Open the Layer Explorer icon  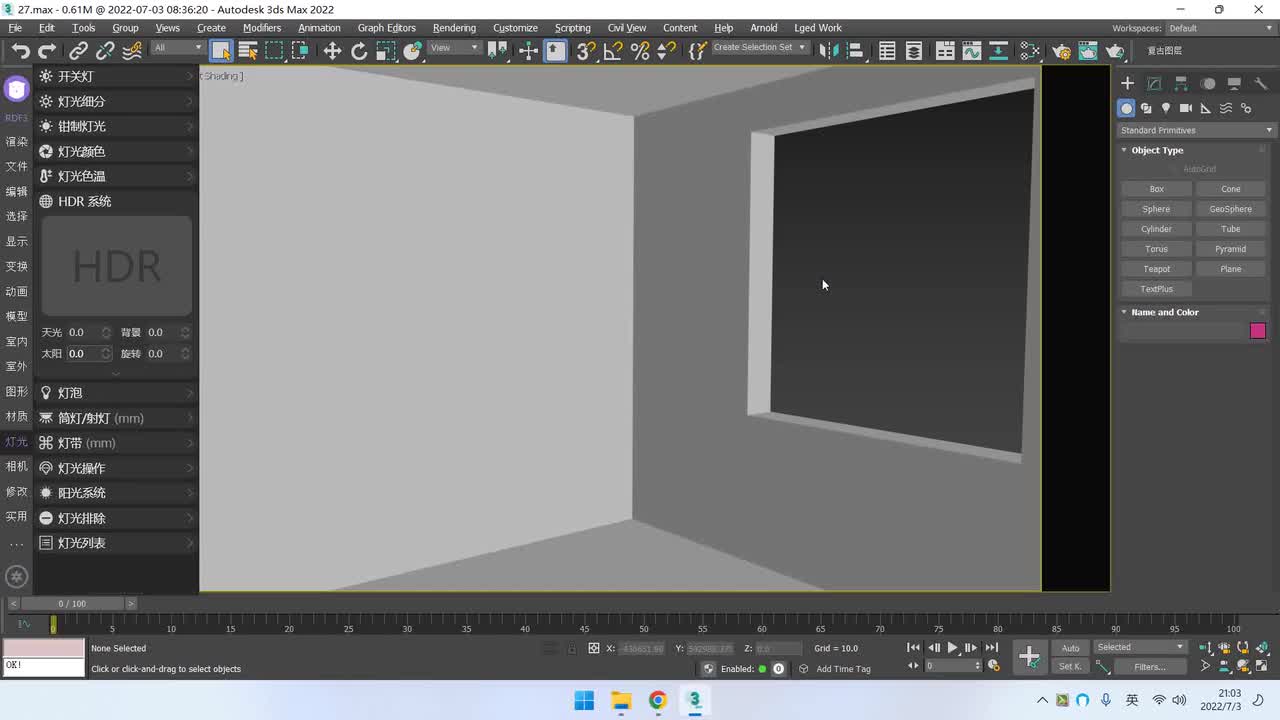point(913,51)
